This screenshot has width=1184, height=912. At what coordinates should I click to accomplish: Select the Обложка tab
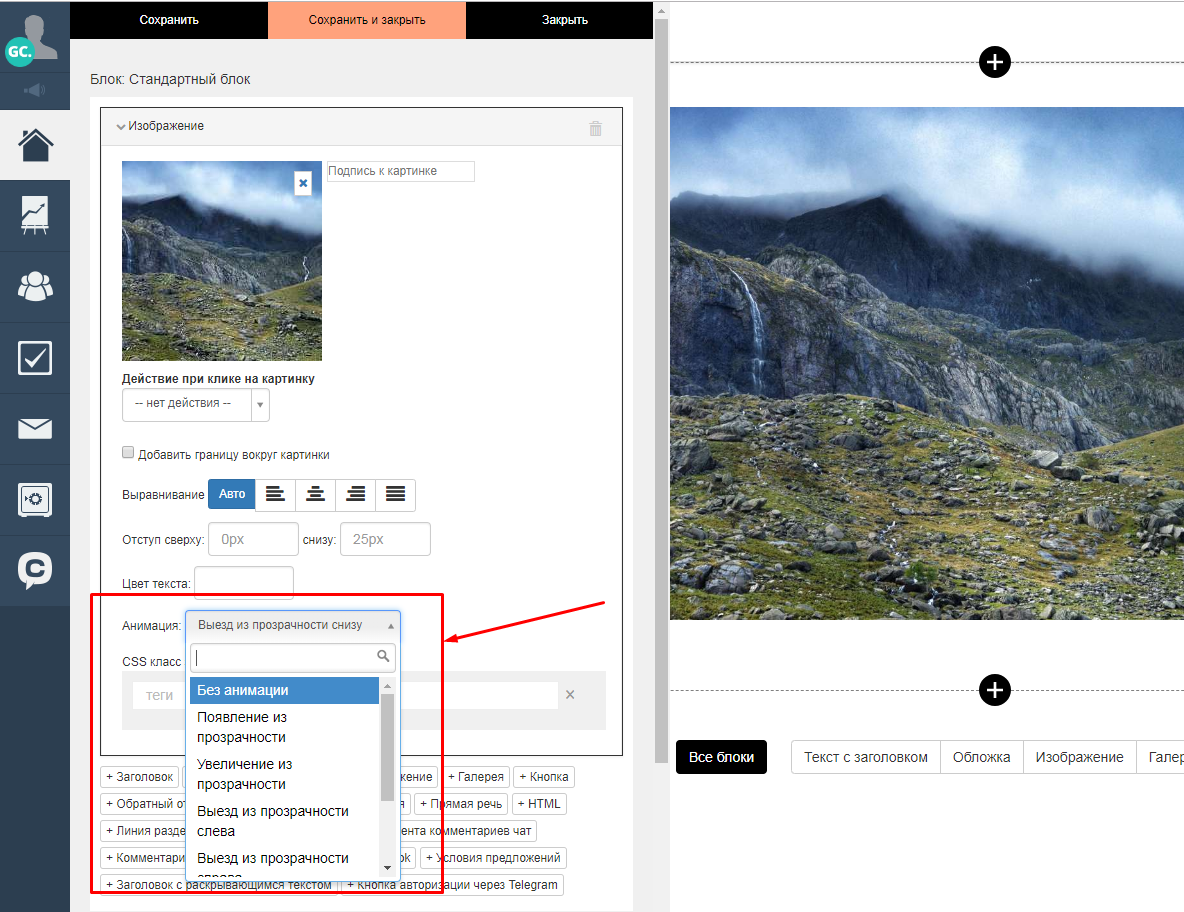(982, 756)
